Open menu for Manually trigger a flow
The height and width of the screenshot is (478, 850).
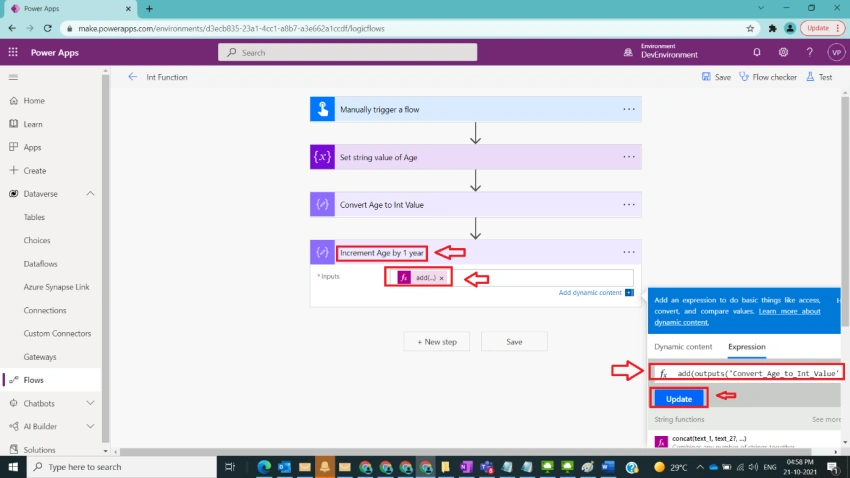(x=628, y=109)
